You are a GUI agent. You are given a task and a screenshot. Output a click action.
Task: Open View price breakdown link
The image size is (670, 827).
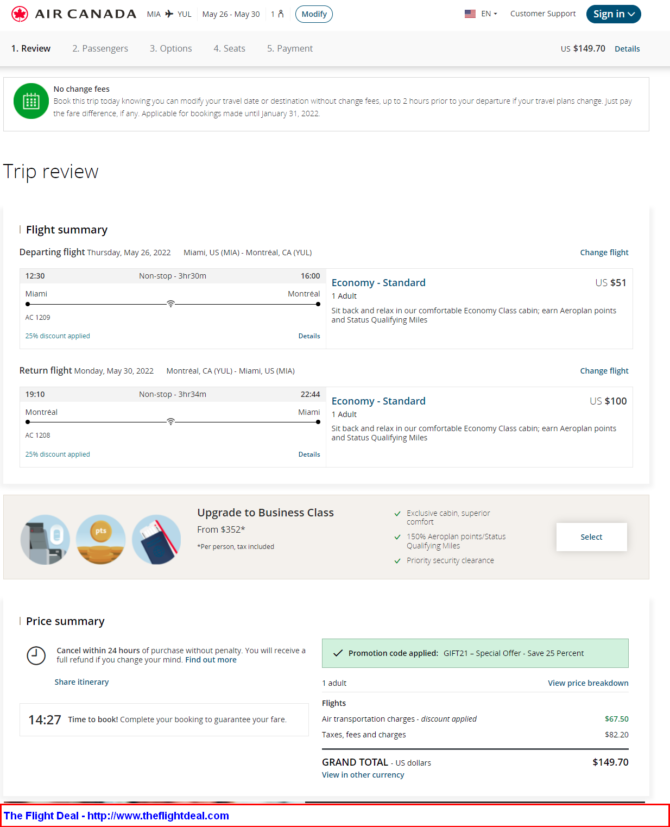588,683
